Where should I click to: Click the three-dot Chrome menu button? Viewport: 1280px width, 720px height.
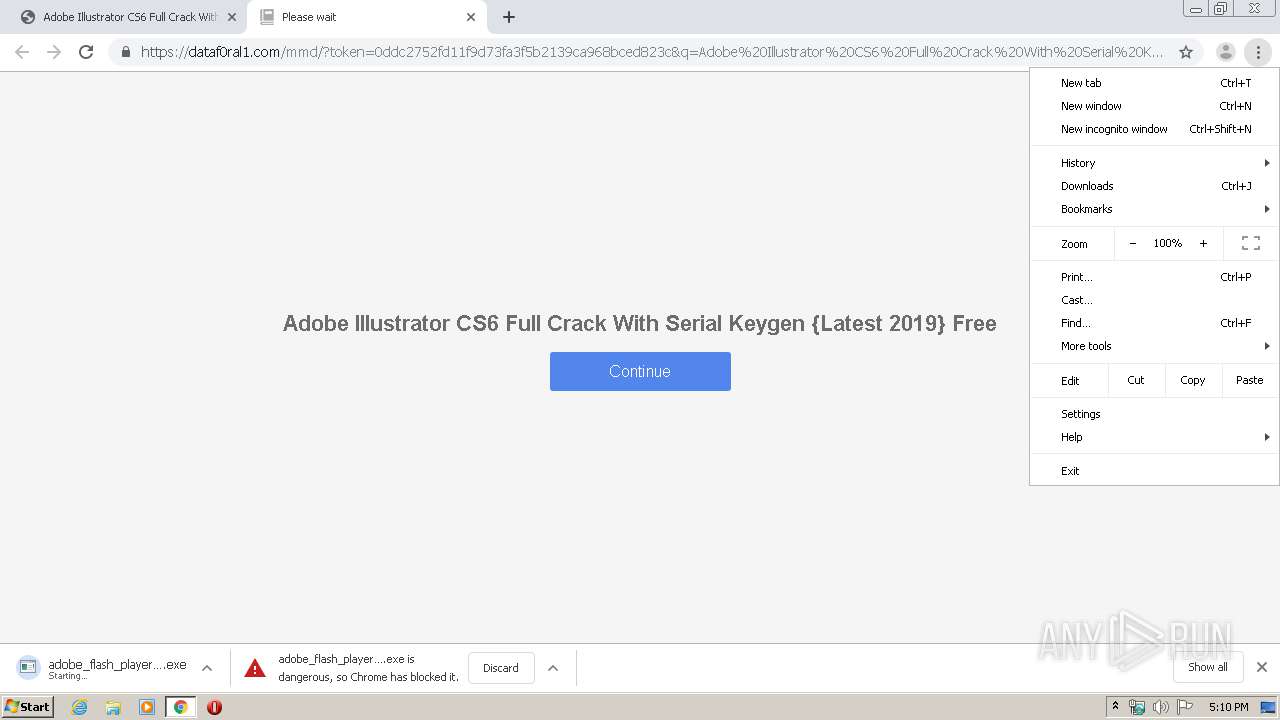[1258, 52]
